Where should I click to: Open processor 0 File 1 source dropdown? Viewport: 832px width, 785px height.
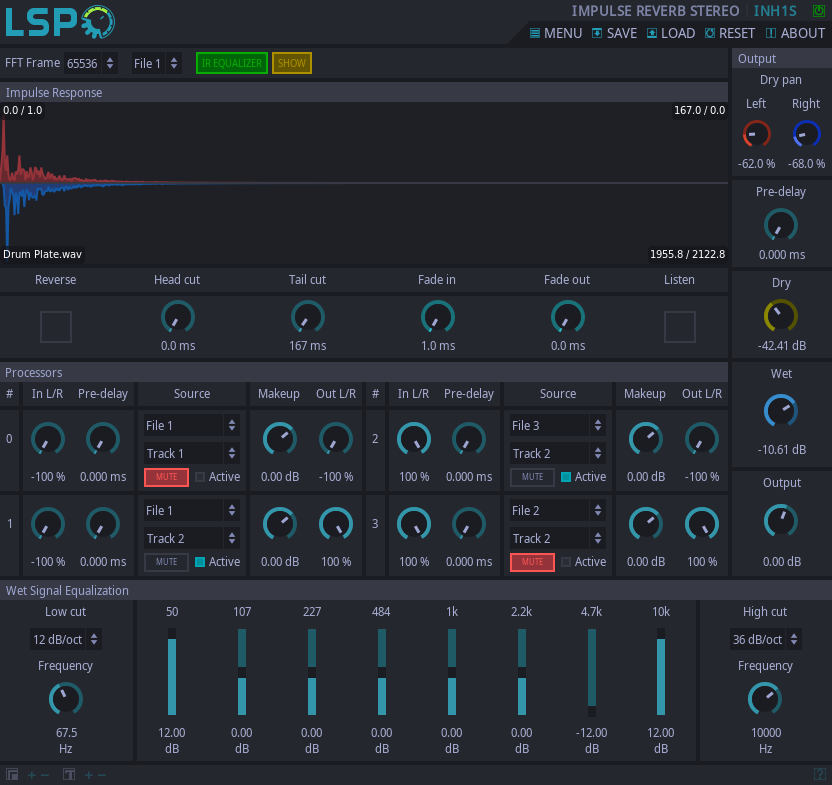[192, 425]
